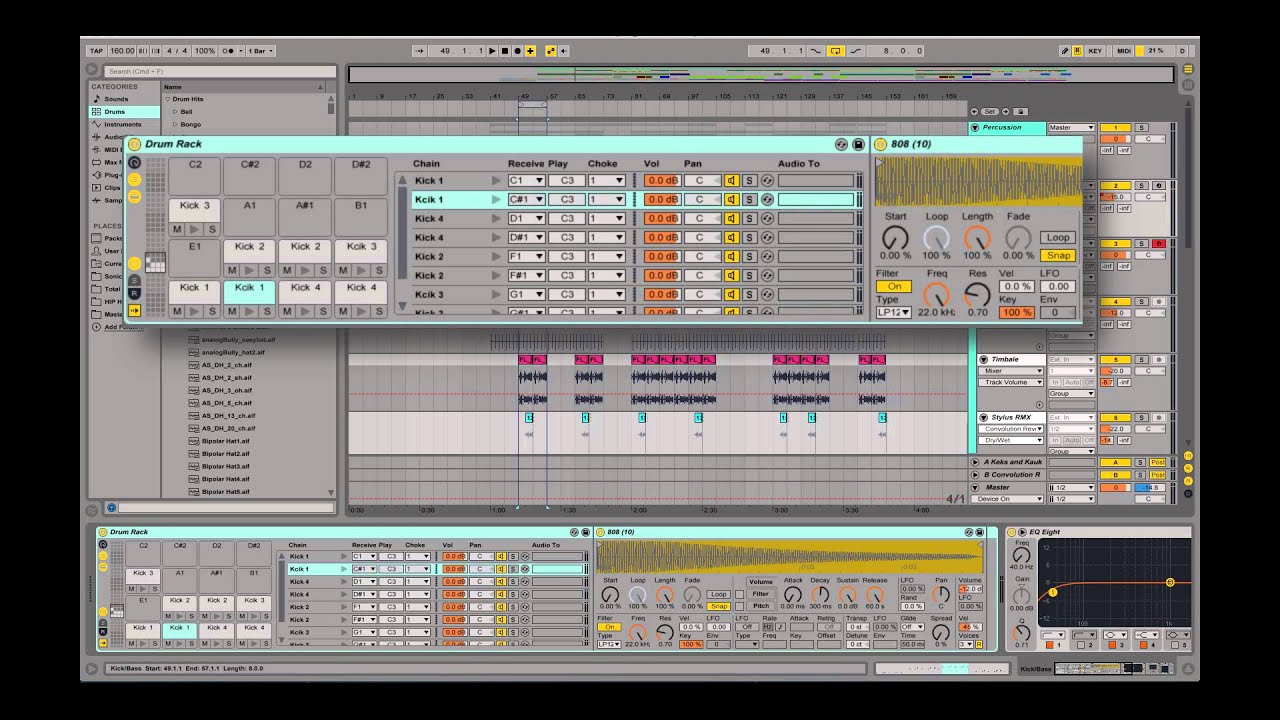The width and height of the screenshot is (1280, 720).
Task: Solo track 3 with S button
Action: [x=1141, y=244]
